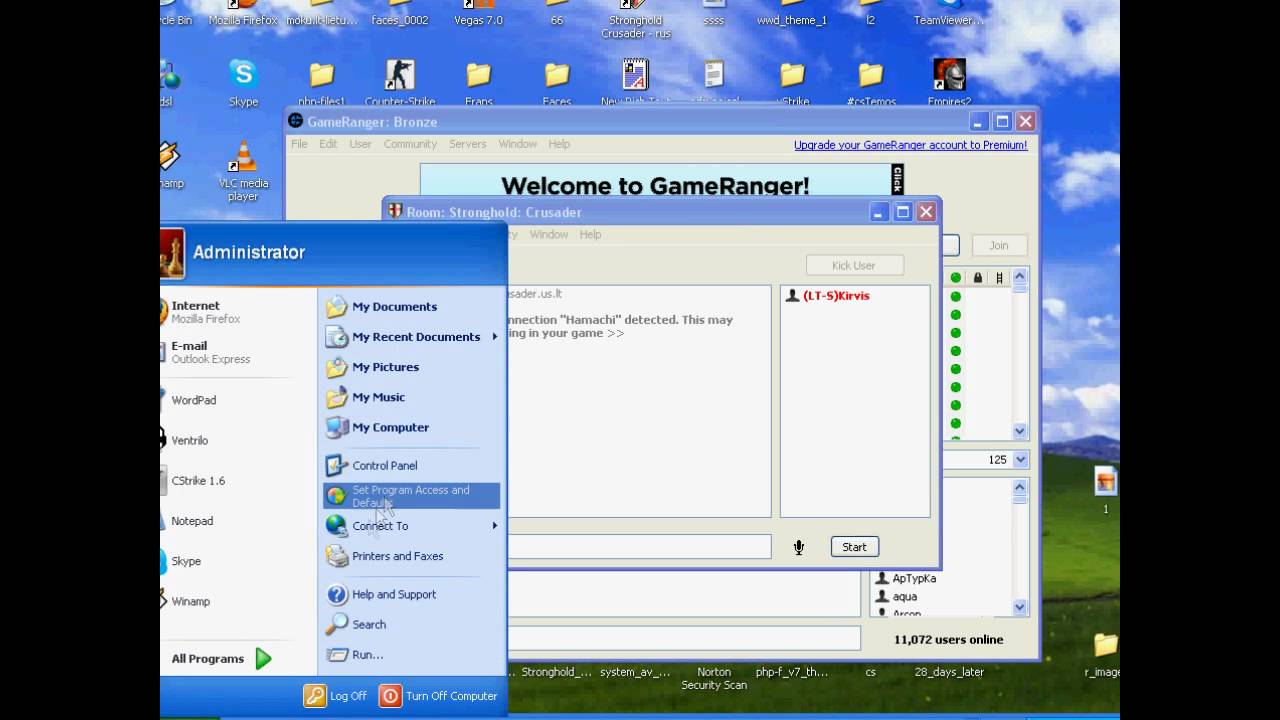
Task: Click the user list scrollbar up arrow
Action: (1020, 487)
